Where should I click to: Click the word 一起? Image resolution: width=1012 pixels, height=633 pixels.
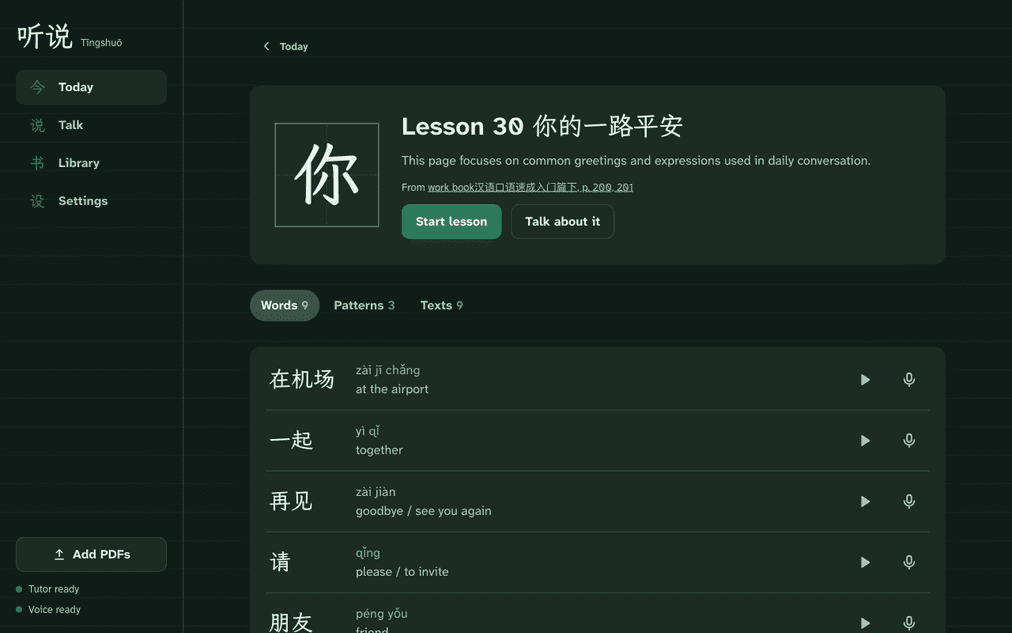pyautogui.click(x=291, y=441)
